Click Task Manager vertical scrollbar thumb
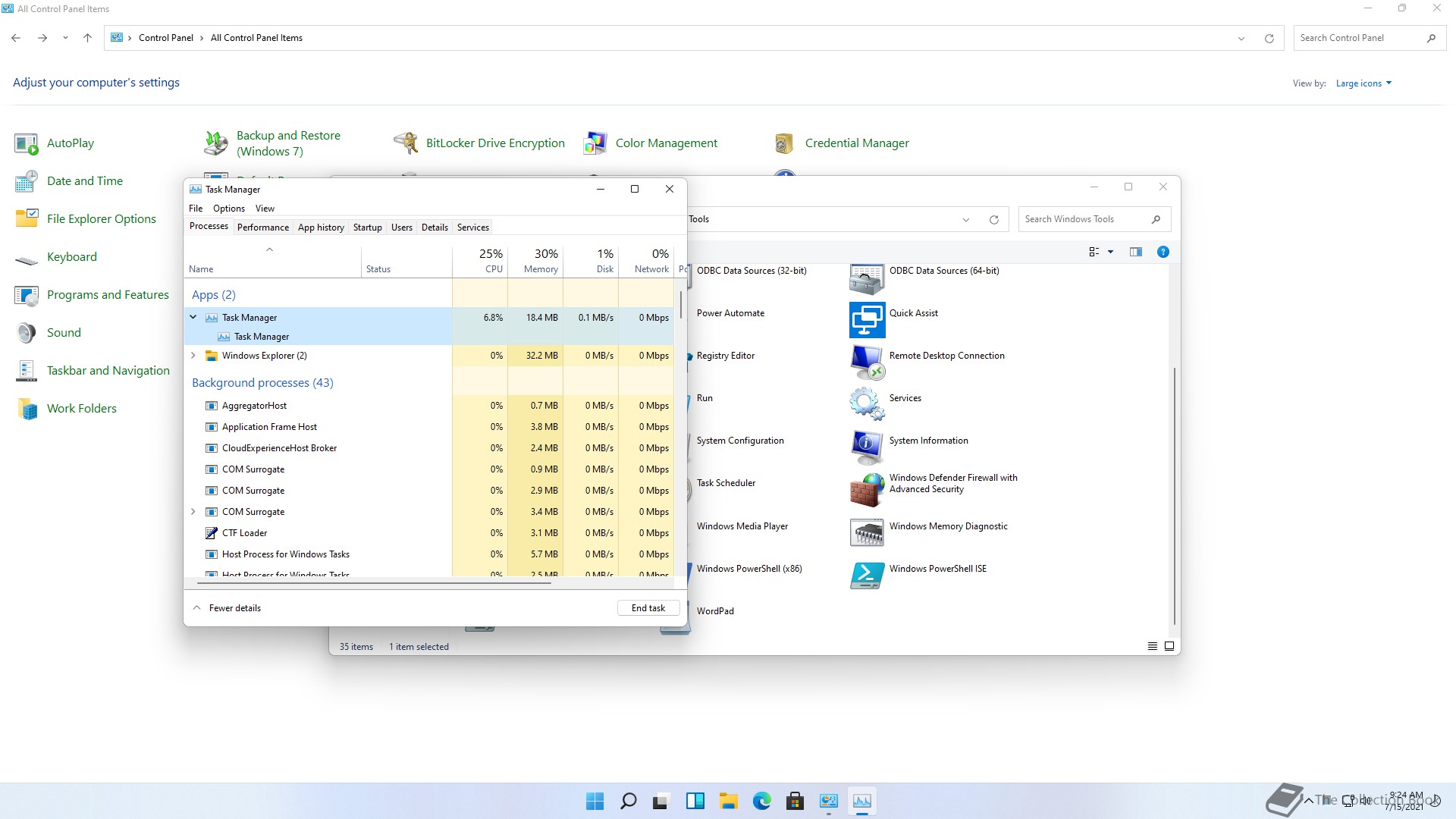Screen dimensions: 1456x819 (682, 304)
